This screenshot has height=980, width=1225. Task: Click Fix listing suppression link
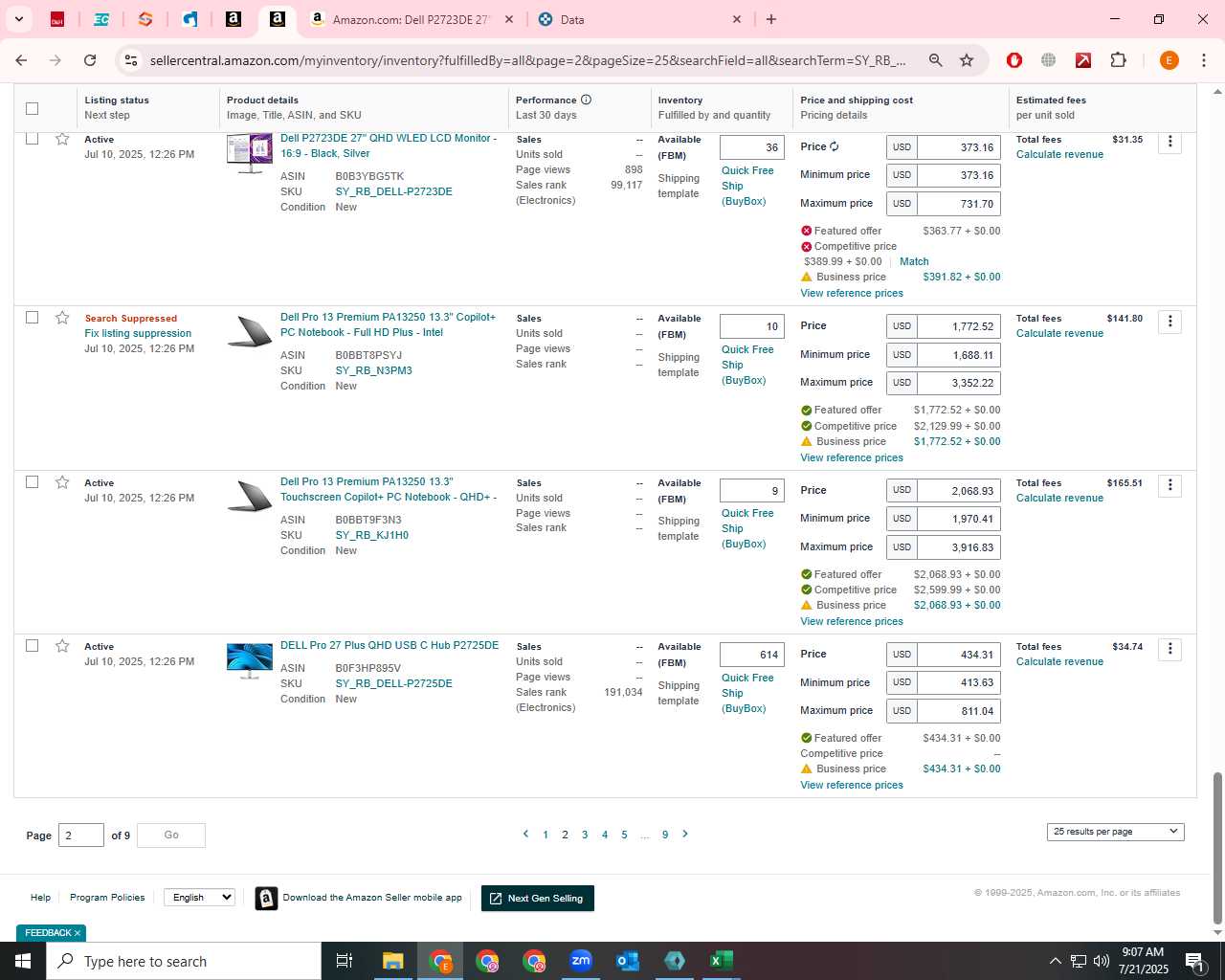point(138,333)
